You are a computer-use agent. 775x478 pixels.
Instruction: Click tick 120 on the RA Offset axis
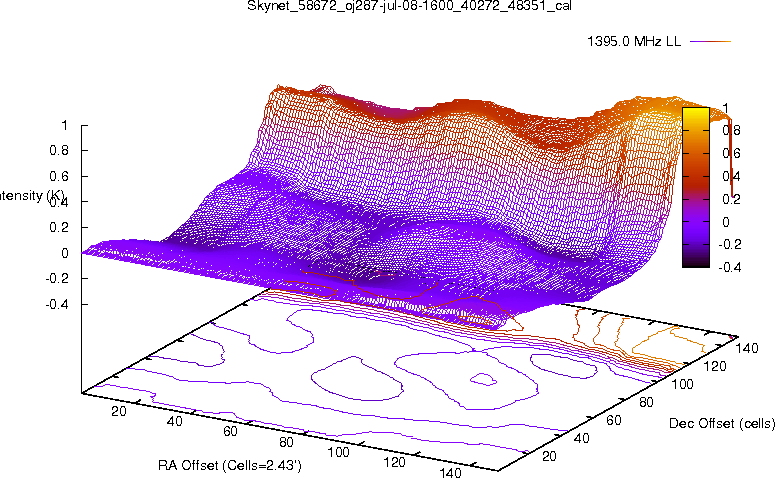(394, 462)
